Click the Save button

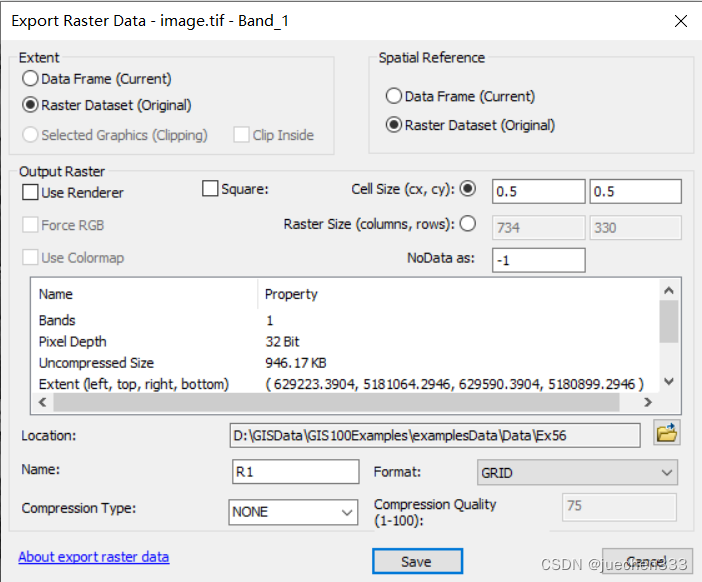[x=417, y=561]
